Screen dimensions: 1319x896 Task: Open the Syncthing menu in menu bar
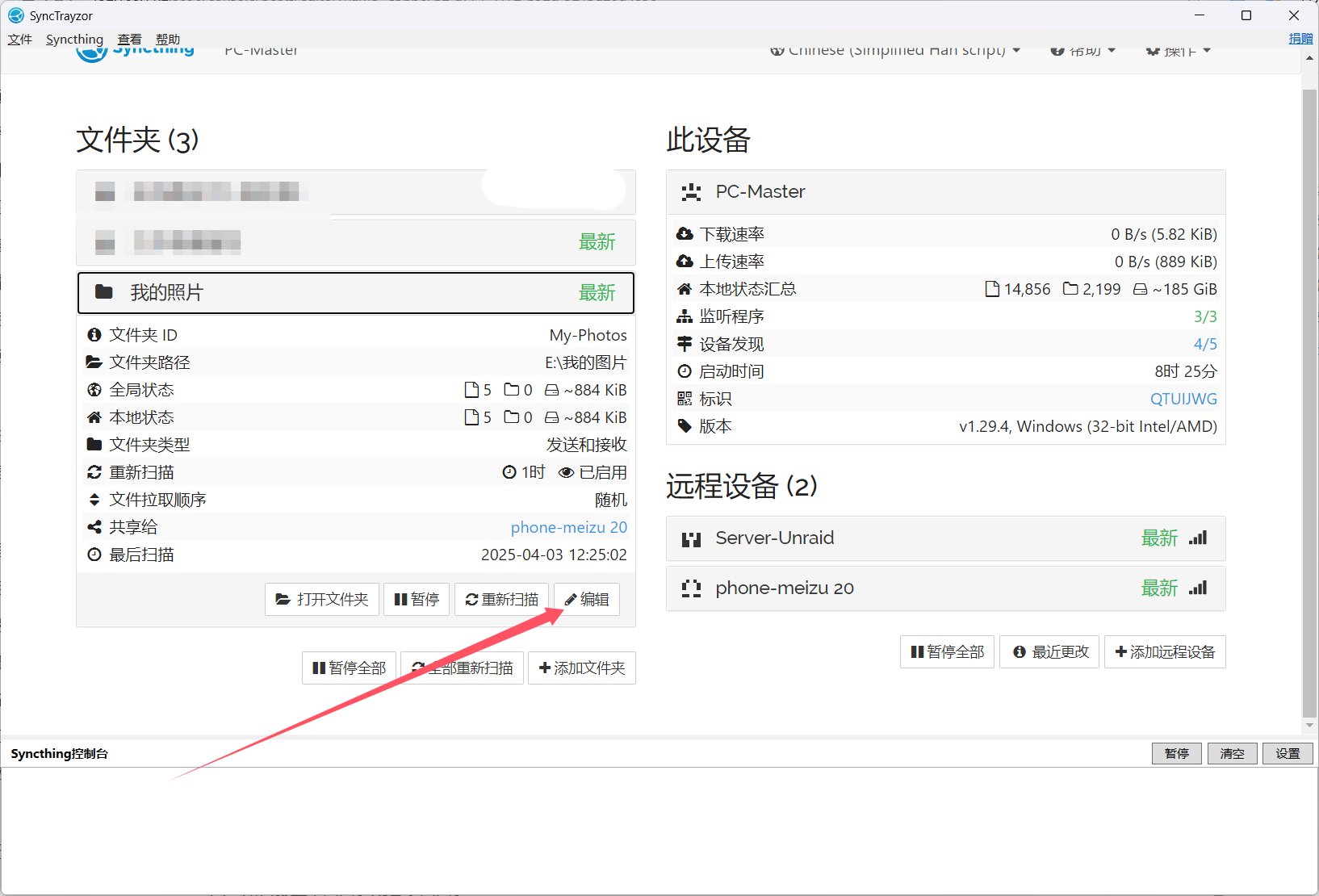click(74, 40)
